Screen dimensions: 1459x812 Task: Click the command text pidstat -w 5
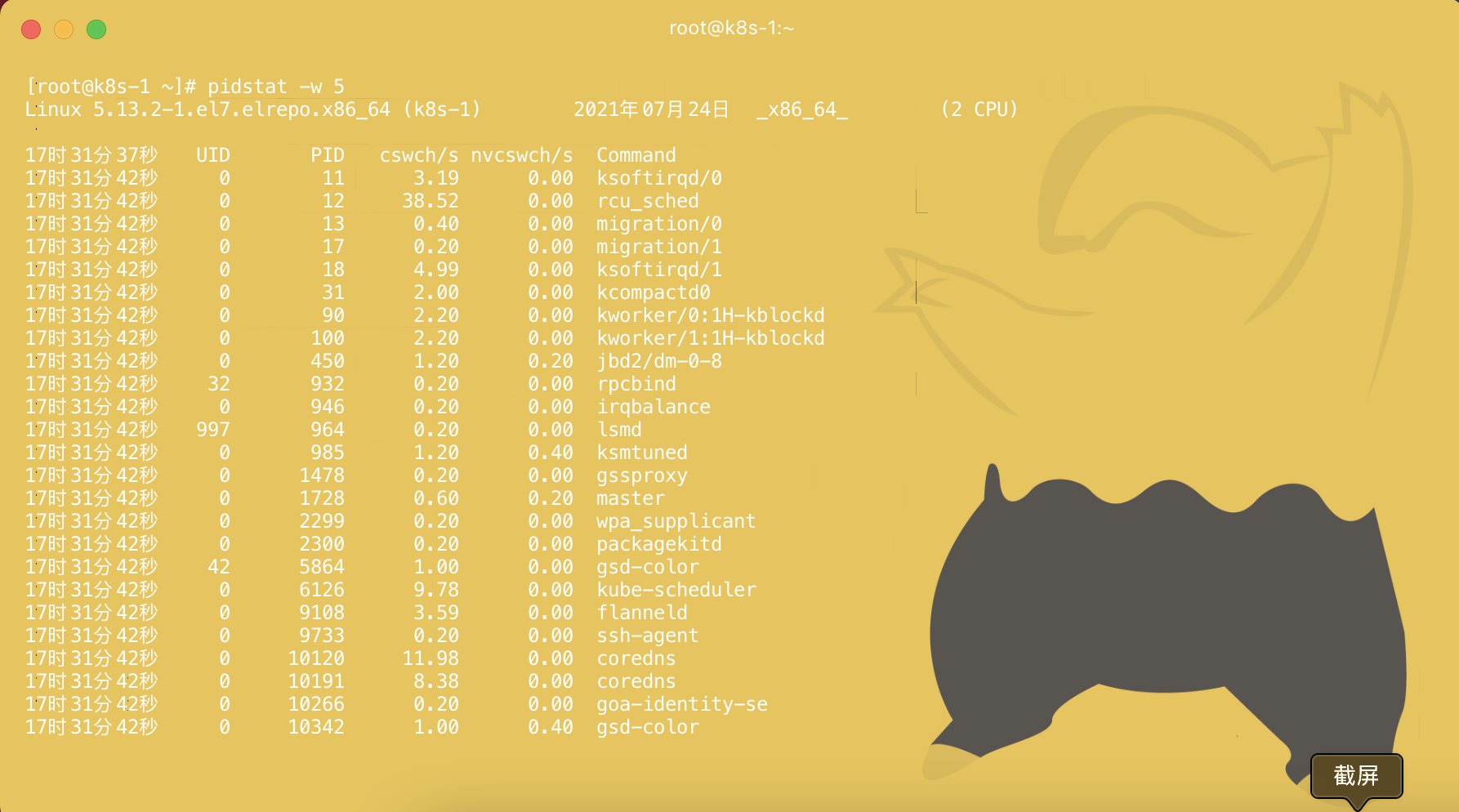click(x=276, y=87)
